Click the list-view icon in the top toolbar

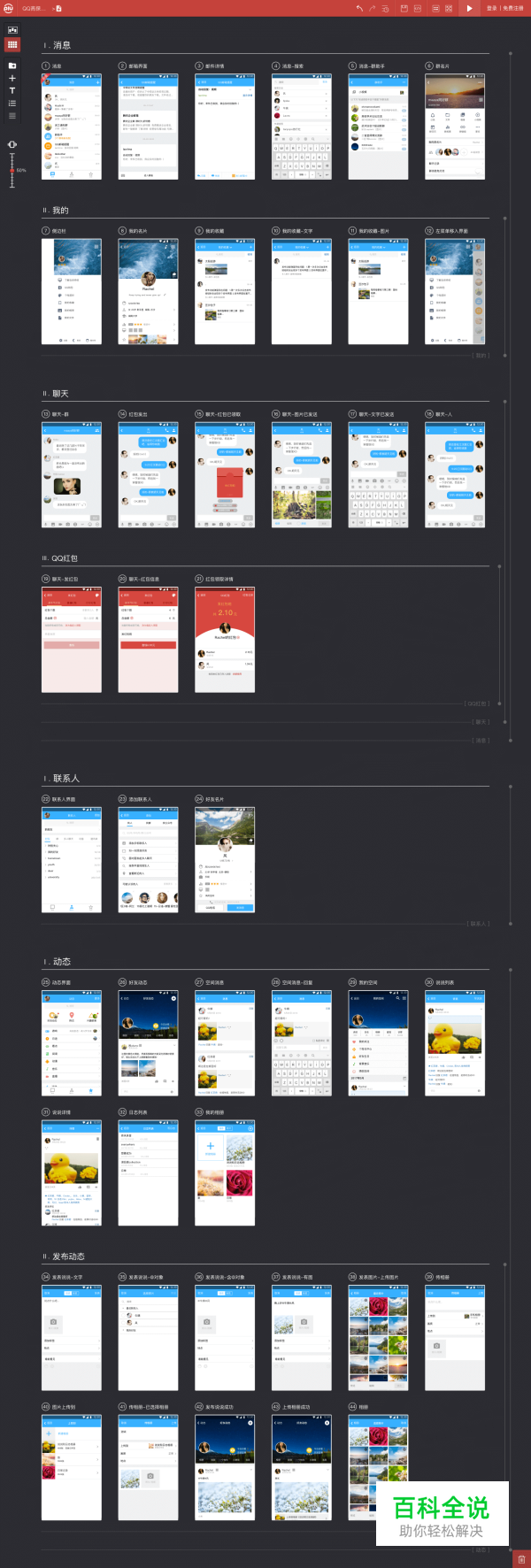tap(435, 8)
